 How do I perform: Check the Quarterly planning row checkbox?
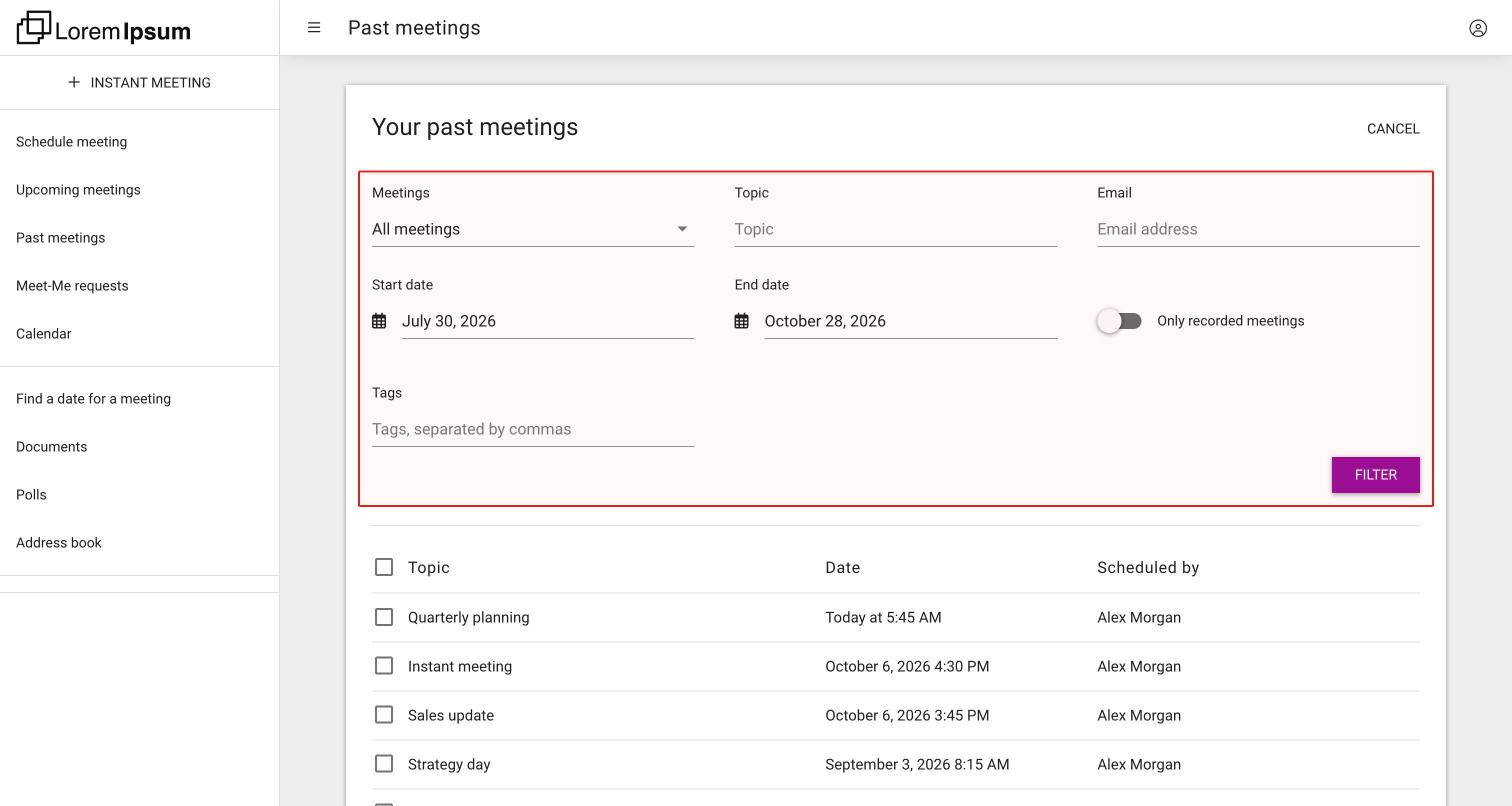[x=384, y=617]
